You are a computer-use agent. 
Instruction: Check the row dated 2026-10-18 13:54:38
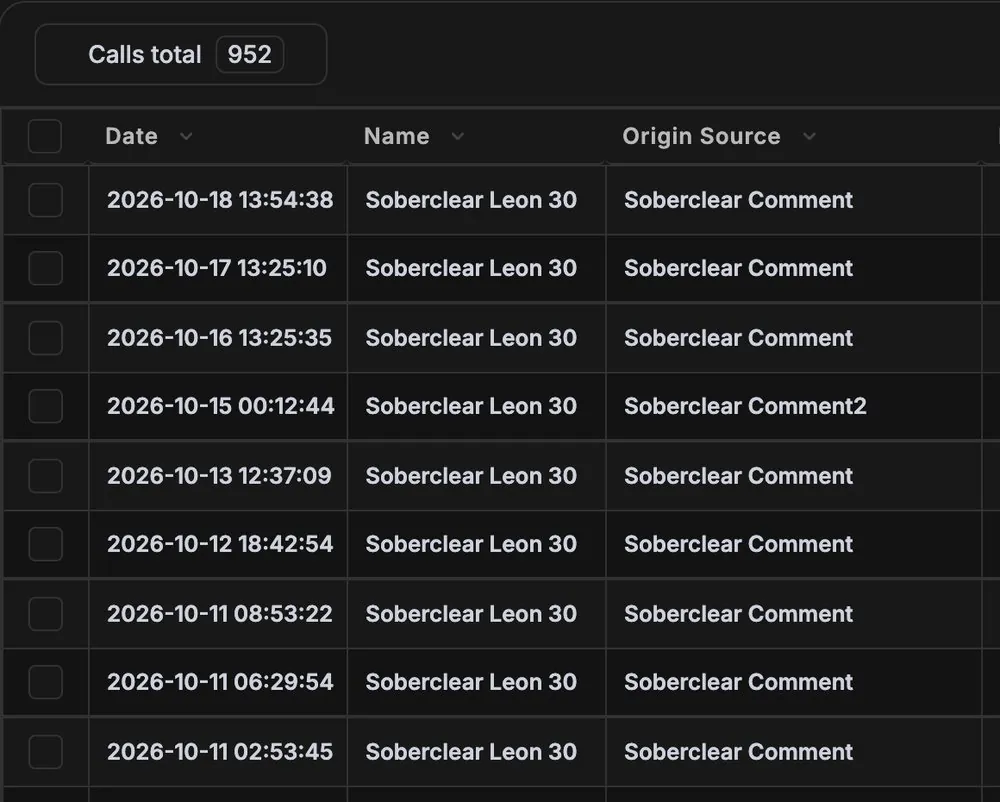click(x=45, y=200)
